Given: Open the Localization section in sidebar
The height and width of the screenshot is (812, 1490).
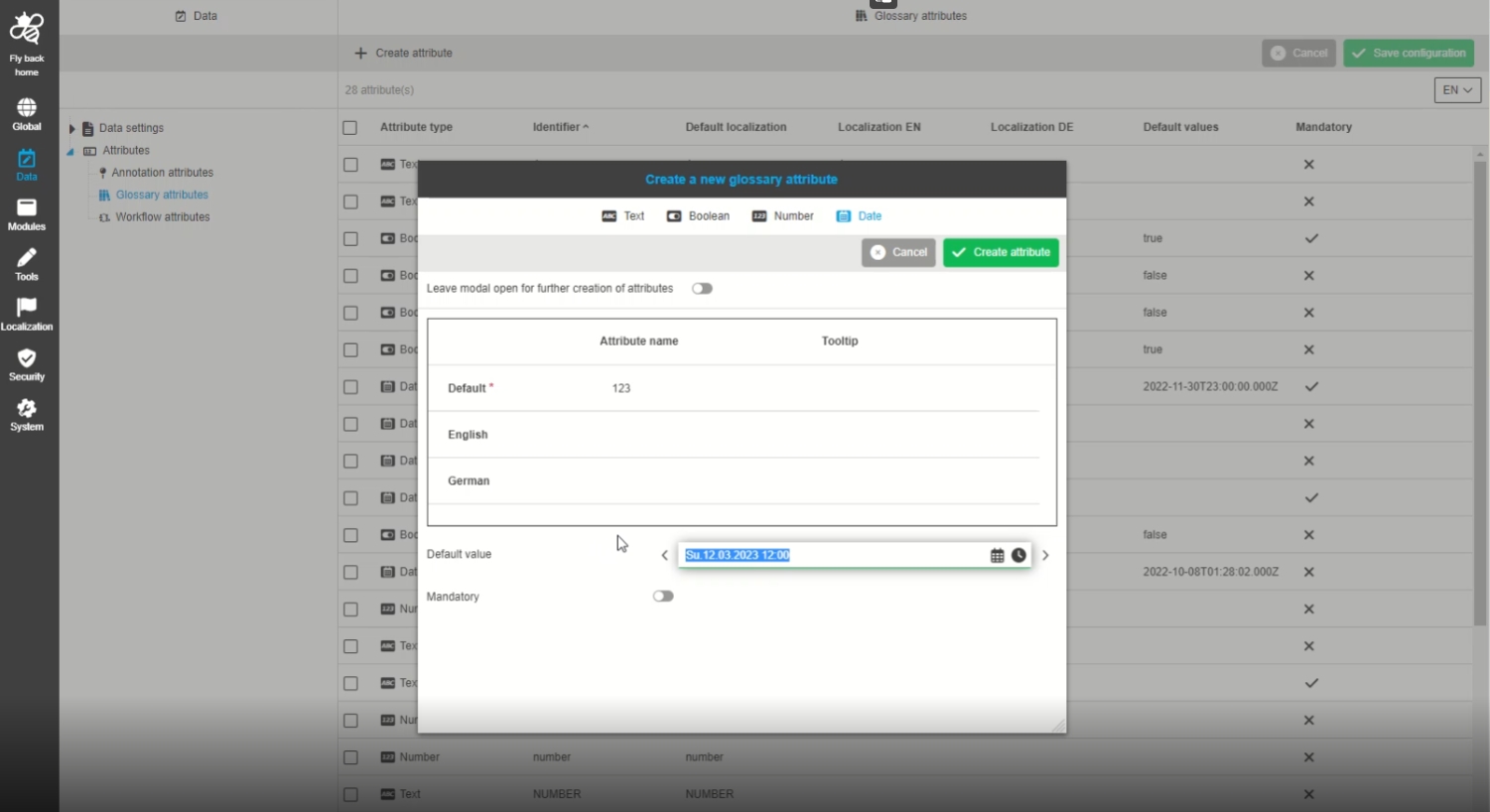Looking at the screenshot, I should [27, 315].
